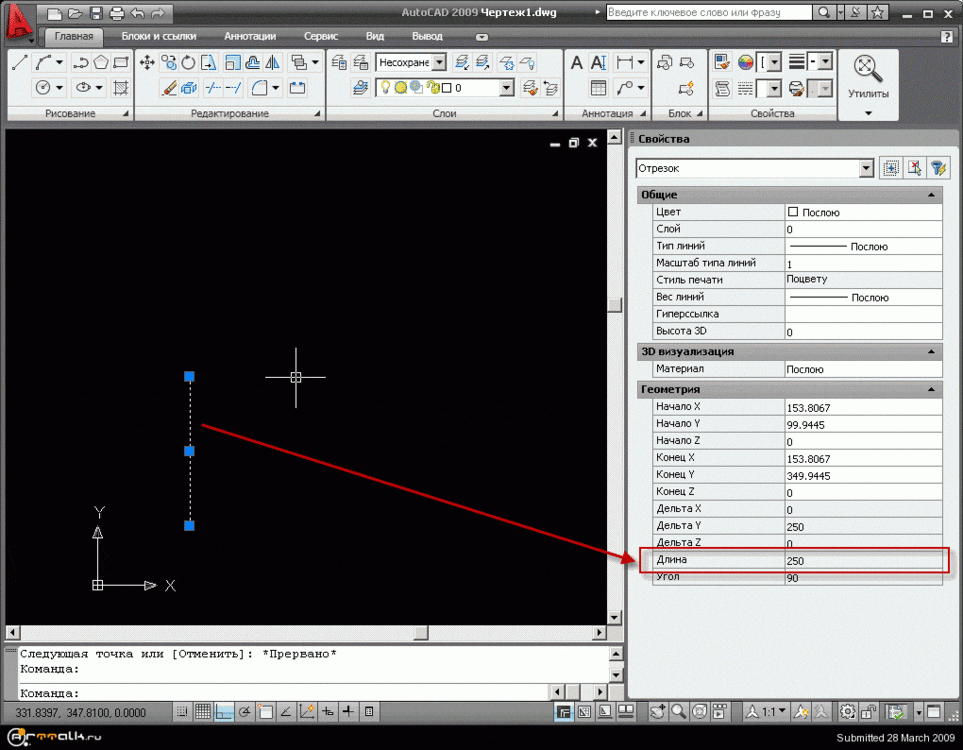Click the Quick Select filter icon
963x750 pixels.
938,169
